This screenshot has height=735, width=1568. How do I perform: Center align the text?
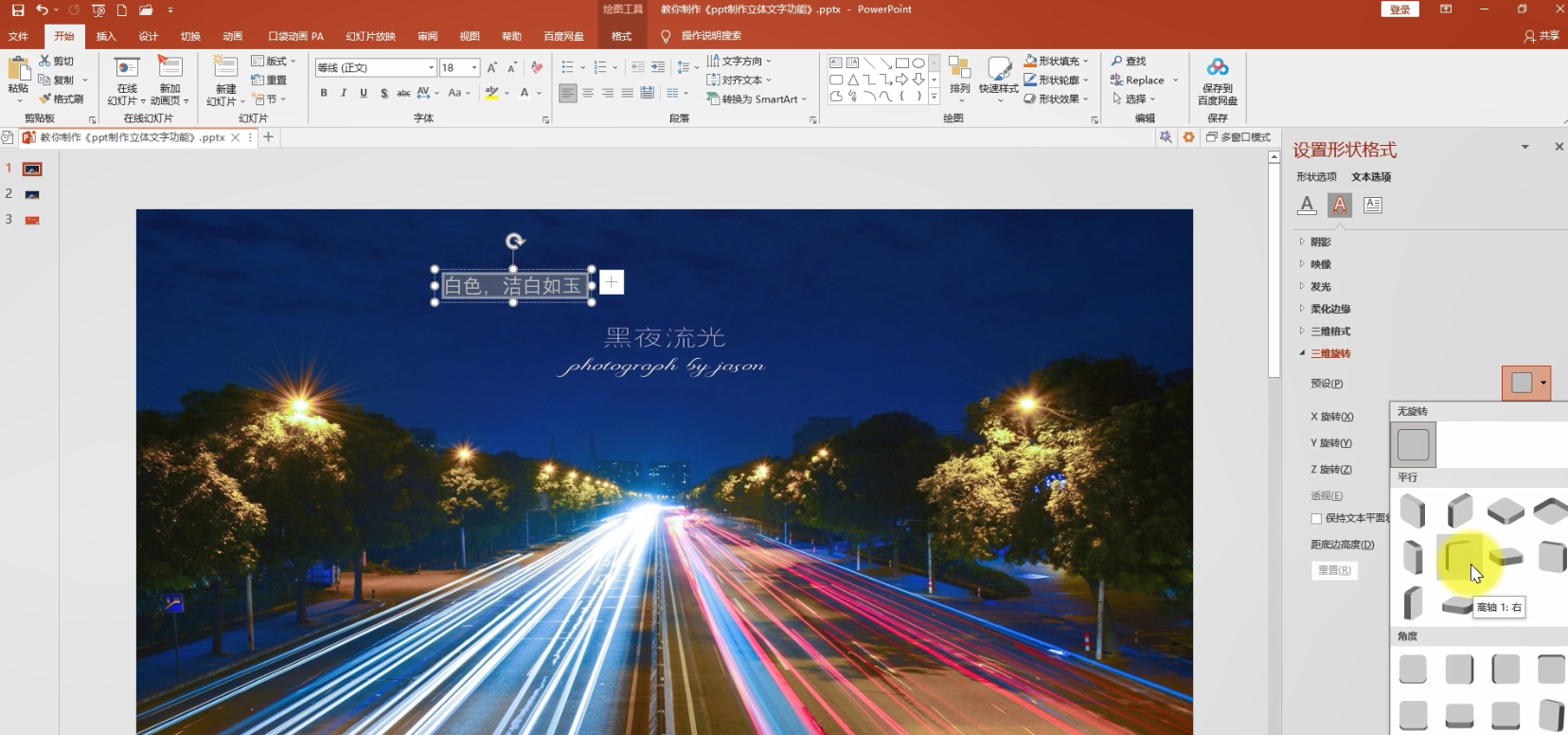click(588, 93)
